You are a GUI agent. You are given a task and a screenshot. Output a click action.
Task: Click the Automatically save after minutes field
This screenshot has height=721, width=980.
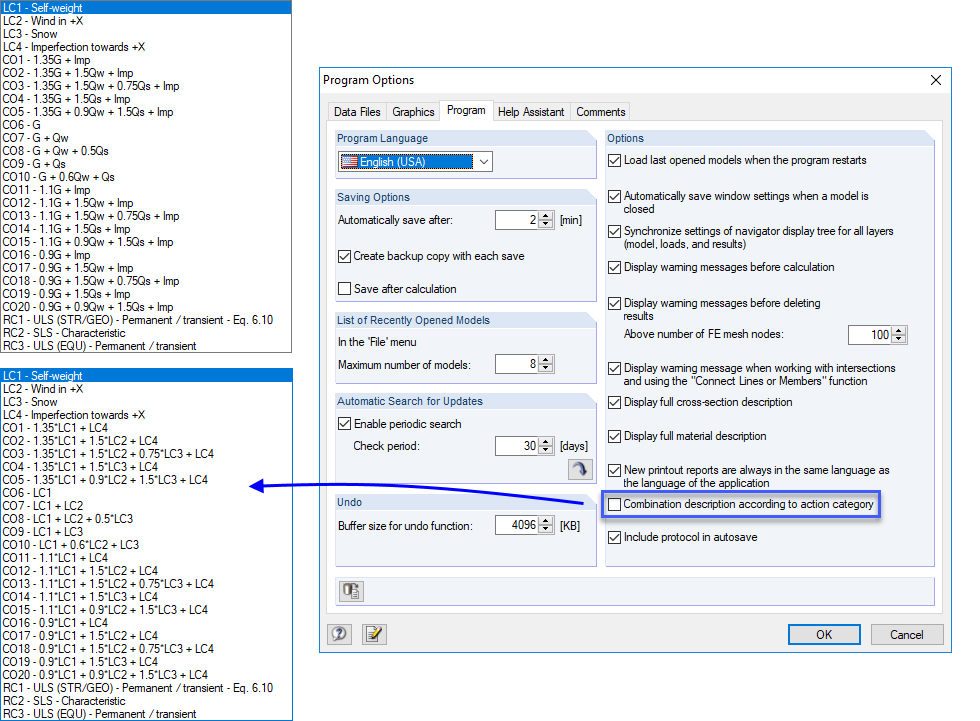(x=516, y=220)
